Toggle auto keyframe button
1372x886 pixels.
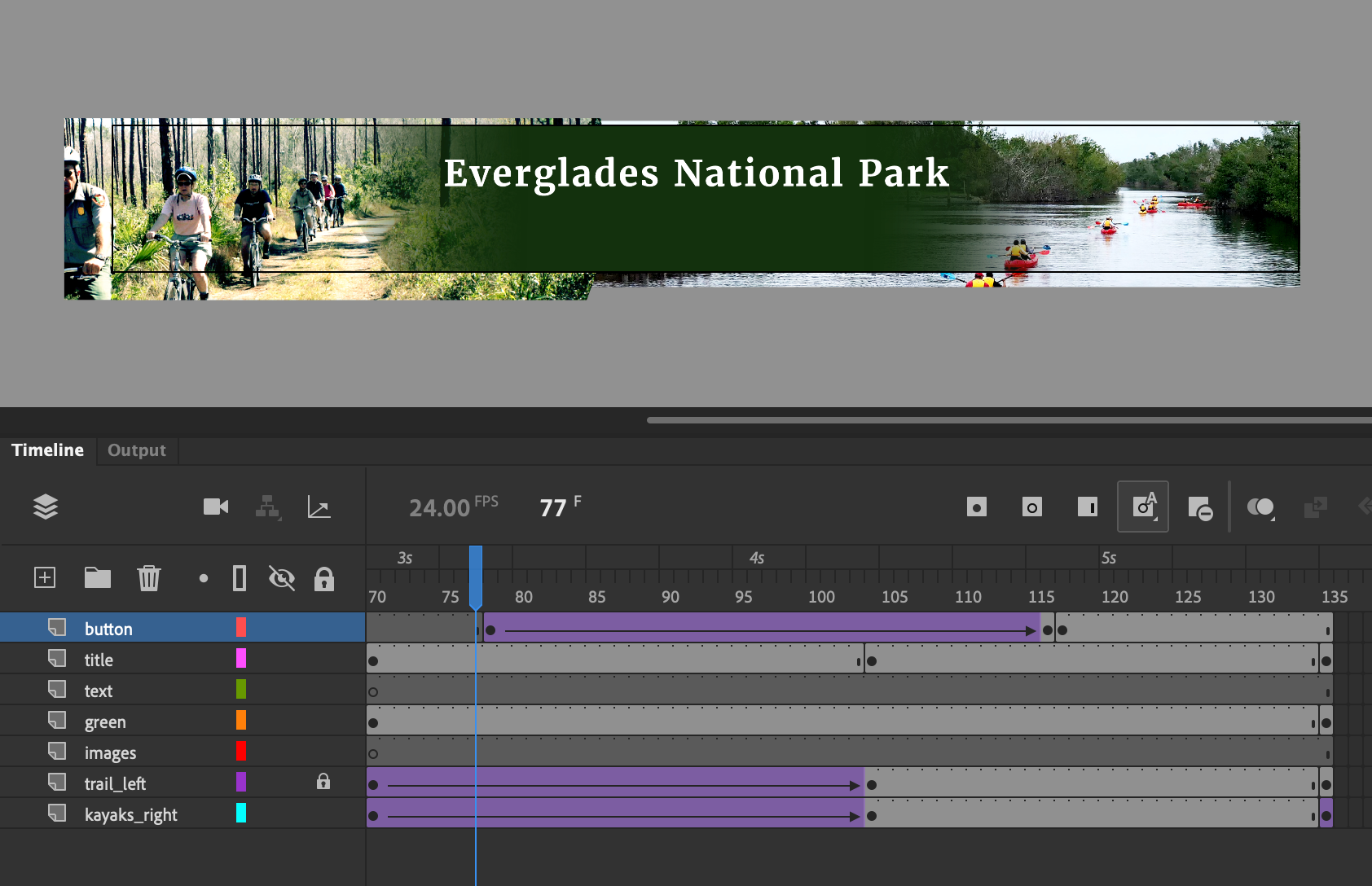click(x=1142, y=507)
